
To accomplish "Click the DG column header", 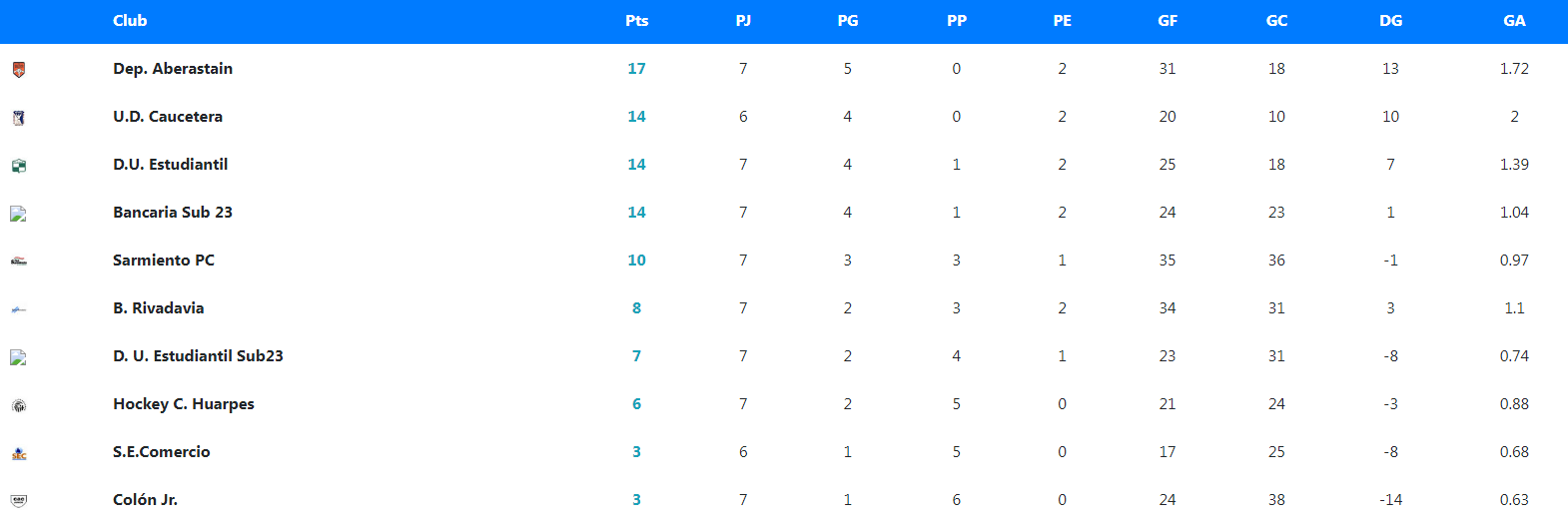I will tap(1390, 21).
